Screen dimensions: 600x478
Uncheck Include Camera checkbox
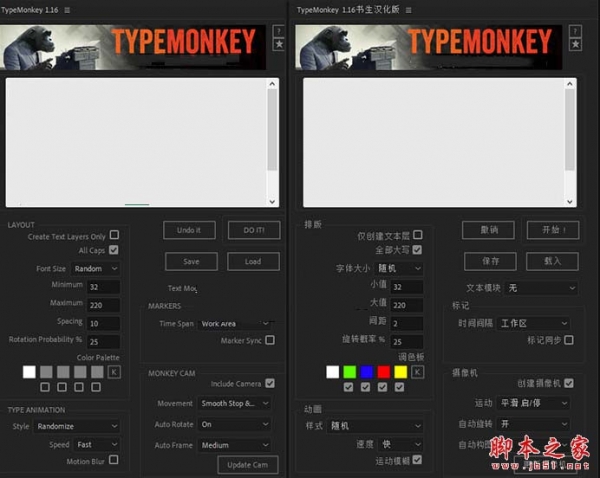click(270, 383)
